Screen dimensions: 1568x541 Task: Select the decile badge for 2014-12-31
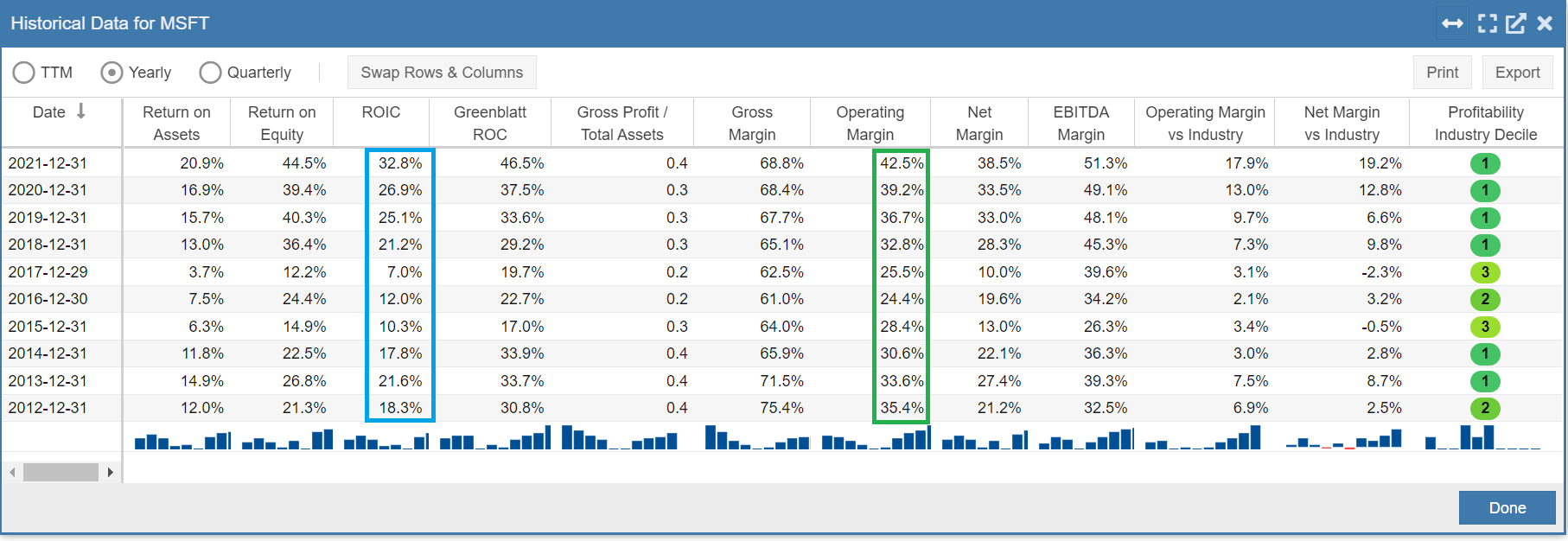1485,353
